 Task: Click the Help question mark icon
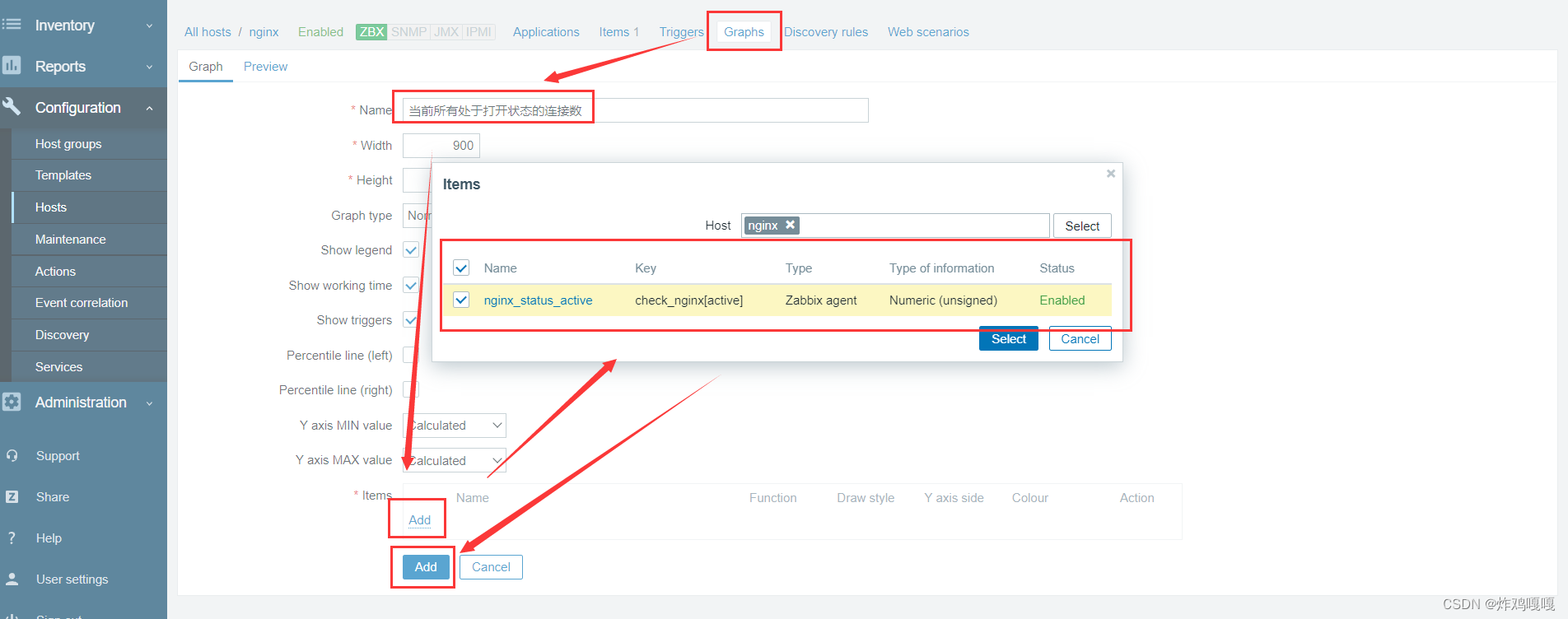tap(12, 538)
